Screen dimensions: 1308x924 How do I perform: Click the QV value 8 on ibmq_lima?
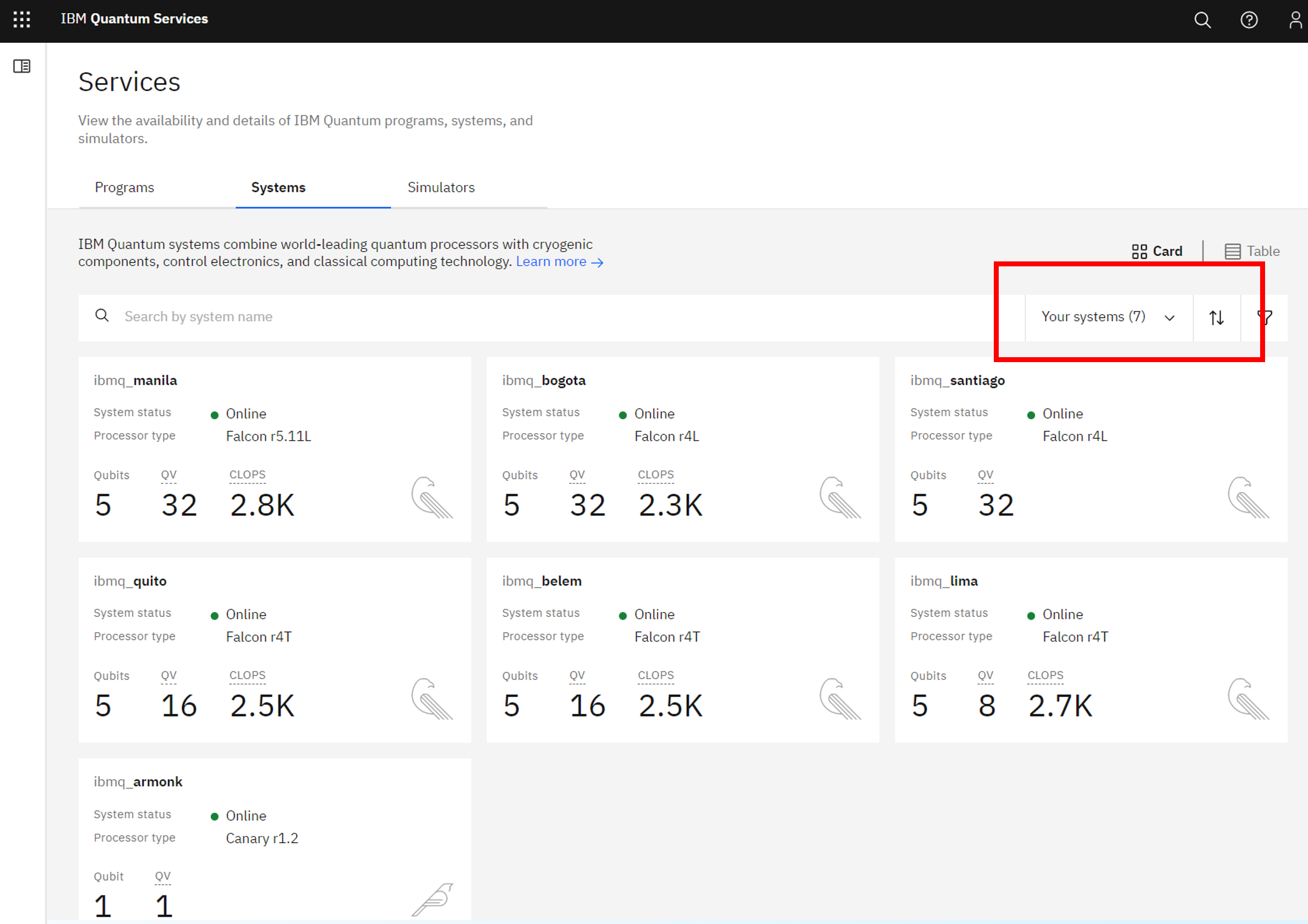coord(987,707)
